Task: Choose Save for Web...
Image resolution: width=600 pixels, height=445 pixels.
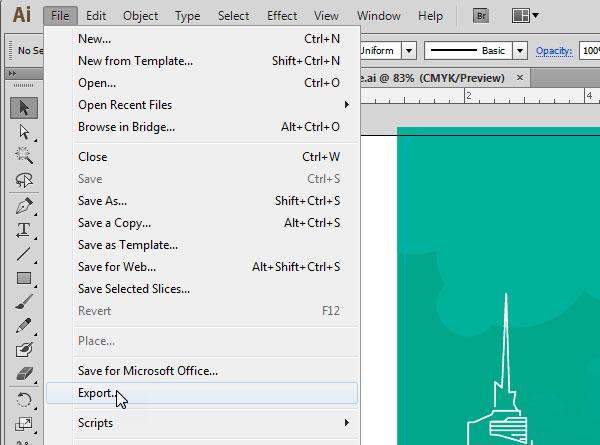Action: click(202, 267)
